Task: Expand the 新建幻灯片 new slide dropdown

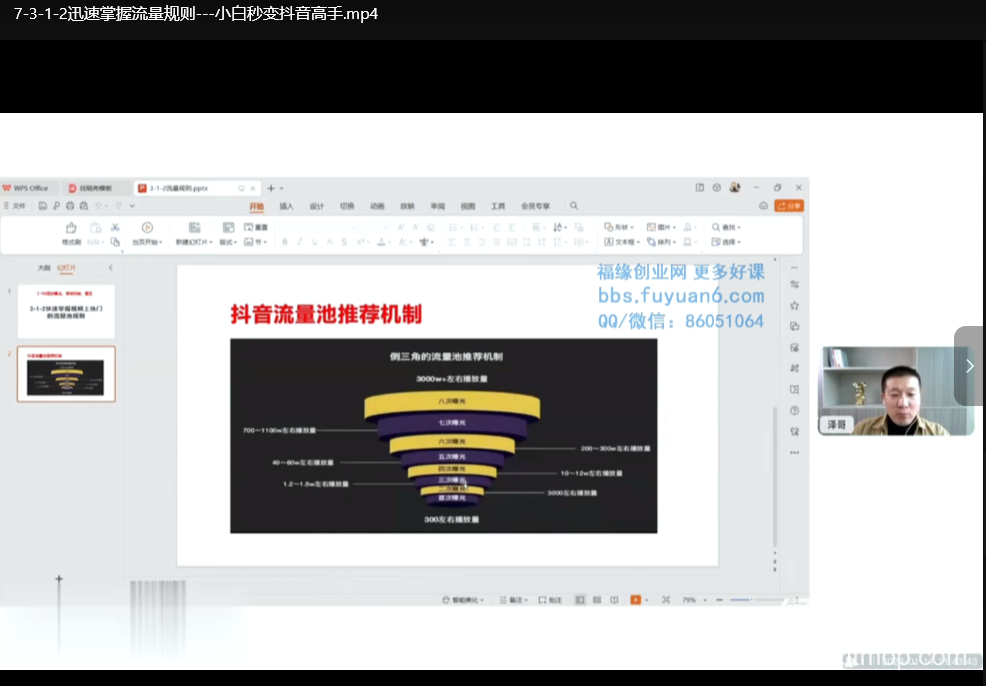Action: click(194, 242)
